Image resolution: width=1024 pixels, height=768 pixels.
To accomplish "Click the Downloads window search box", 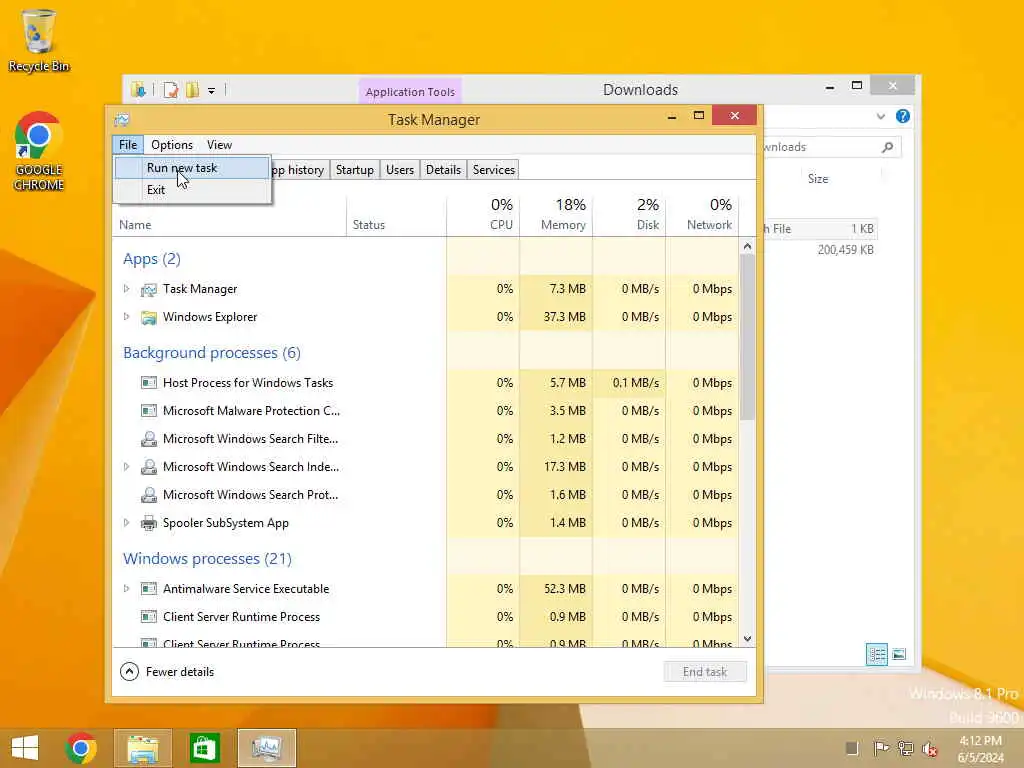I will tap(831, 148).
